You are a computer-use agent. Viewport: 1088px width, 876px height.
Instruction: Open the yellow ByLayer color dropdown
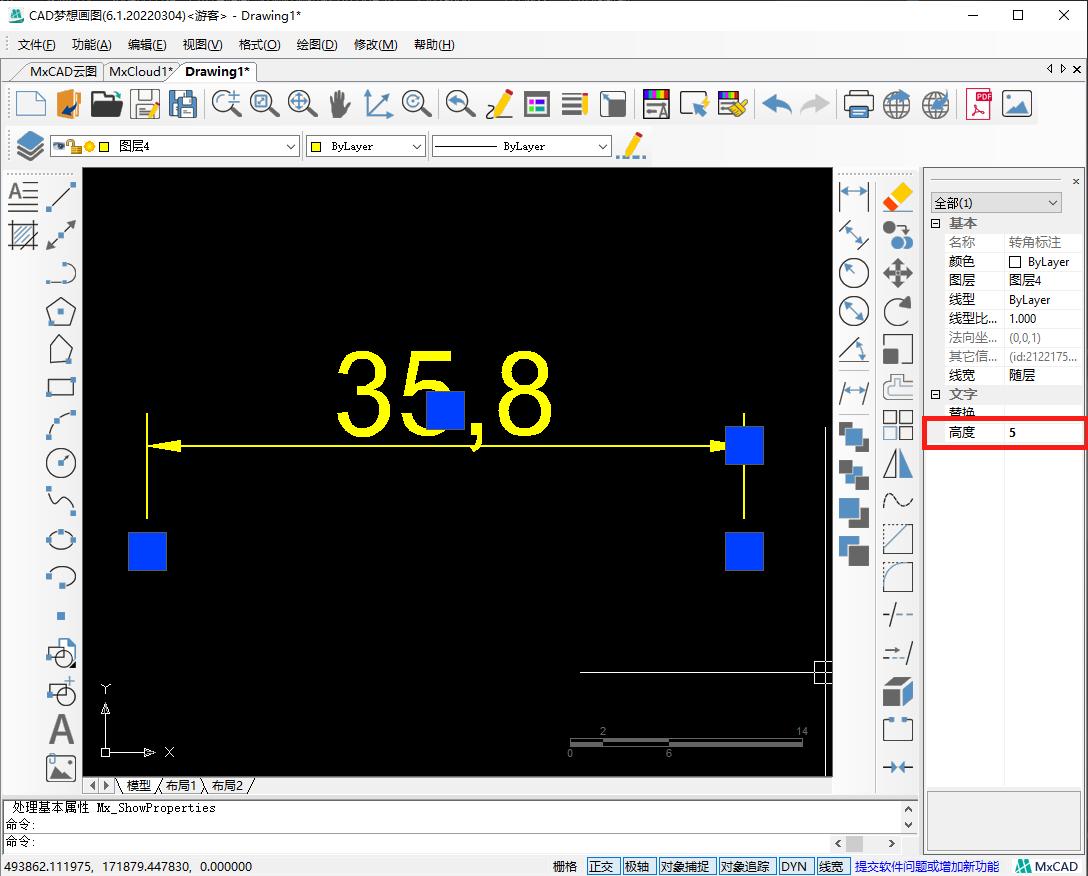366,146
